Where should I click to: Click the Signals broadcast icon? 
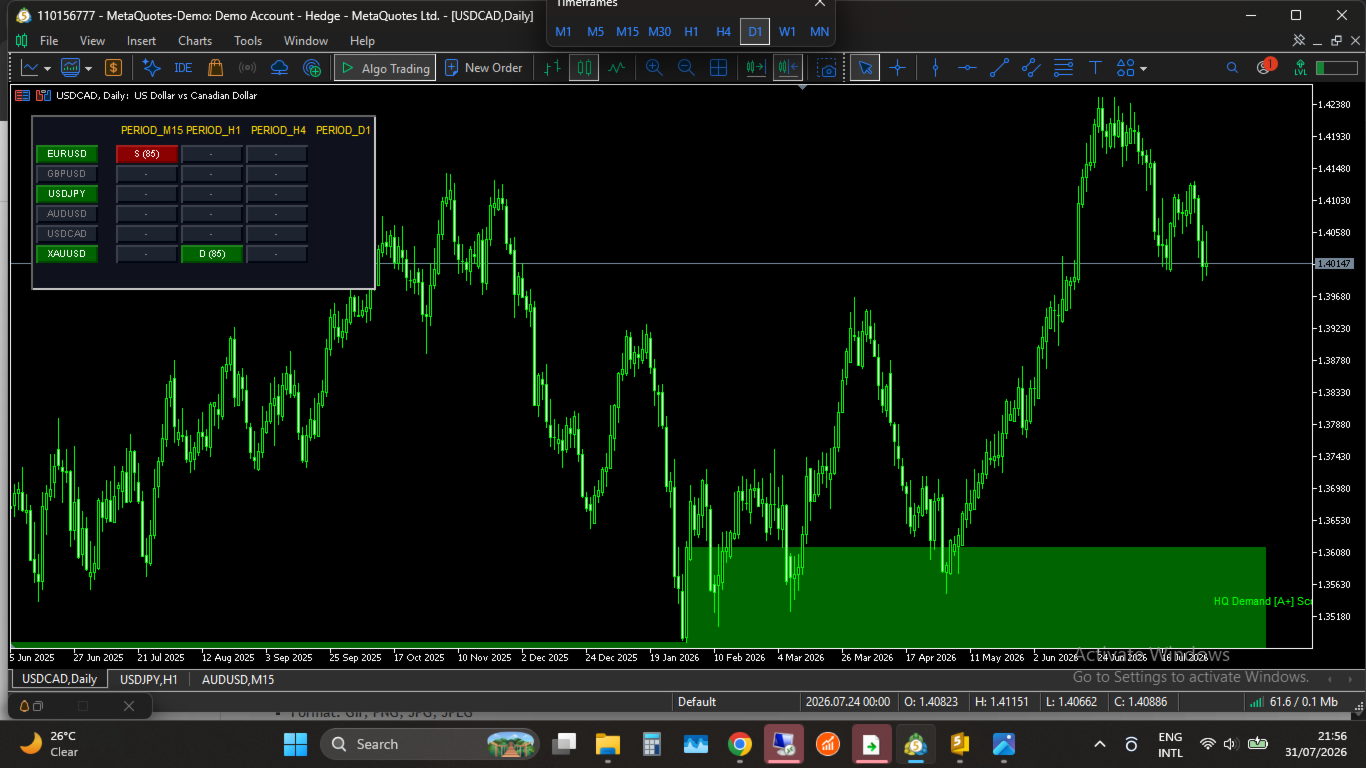pos(248,68)
